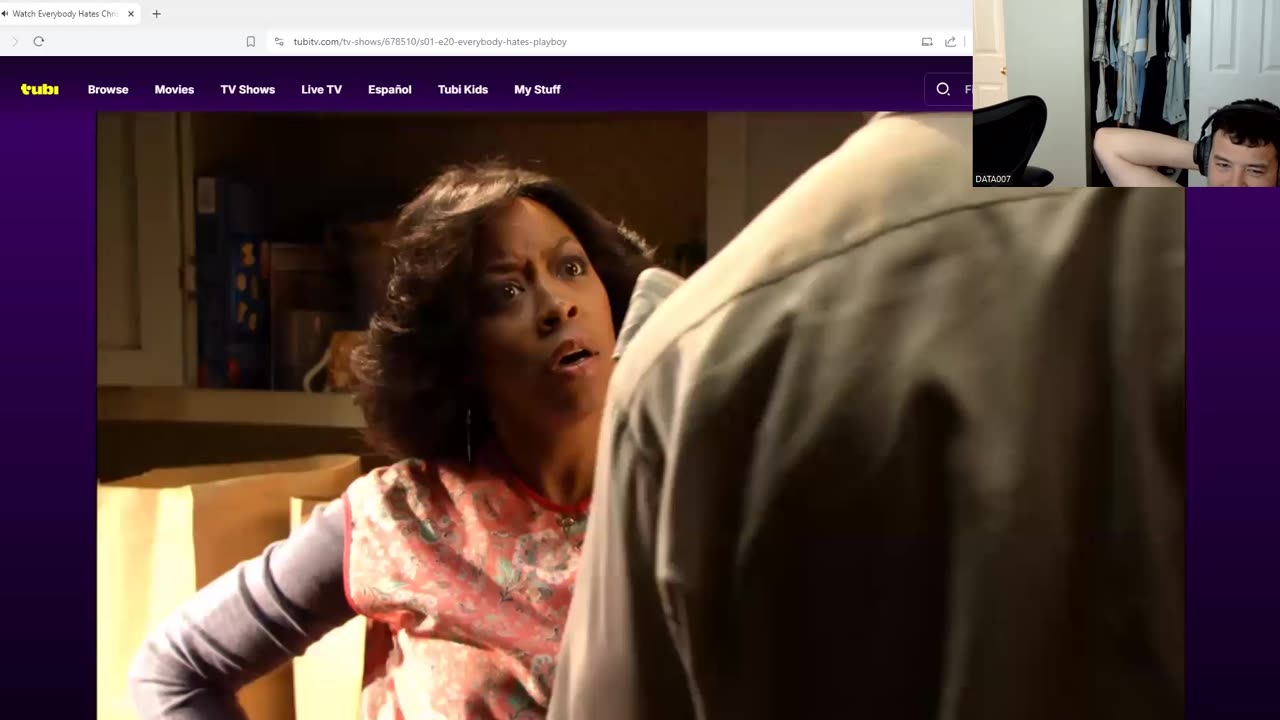
Task: Open a new browser tab with plus
Action: pos(156,14)
